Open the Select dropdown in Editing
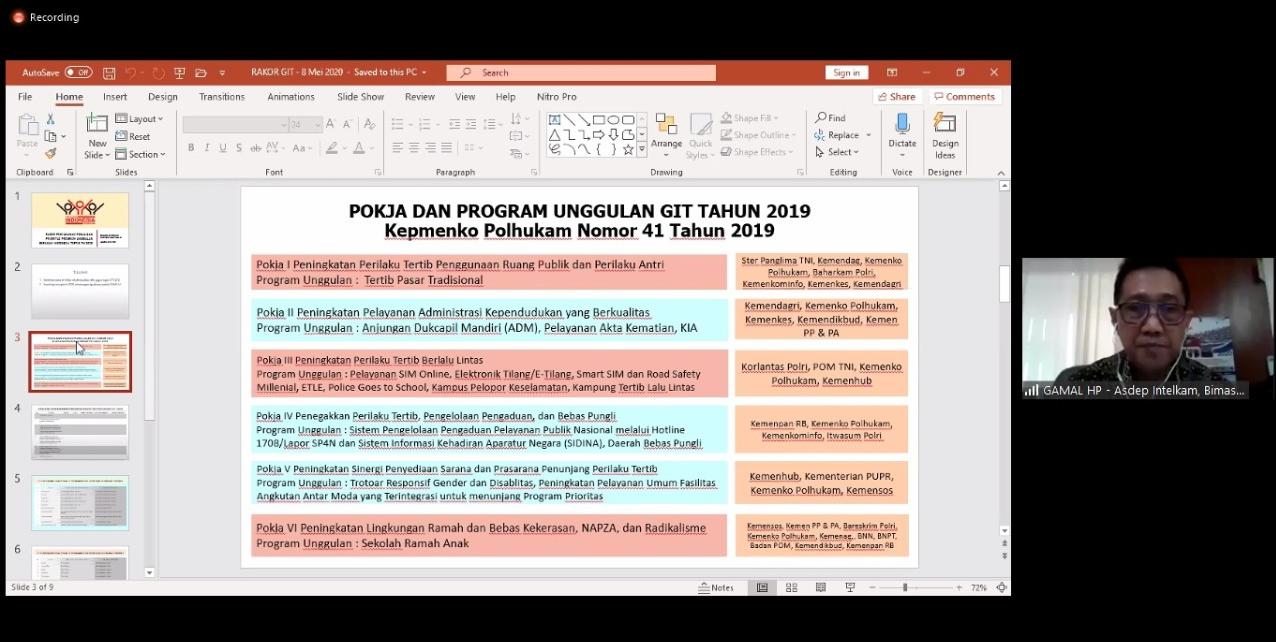Image resolution: width=1276 pixels, height=642 pixels. (838, 152)
